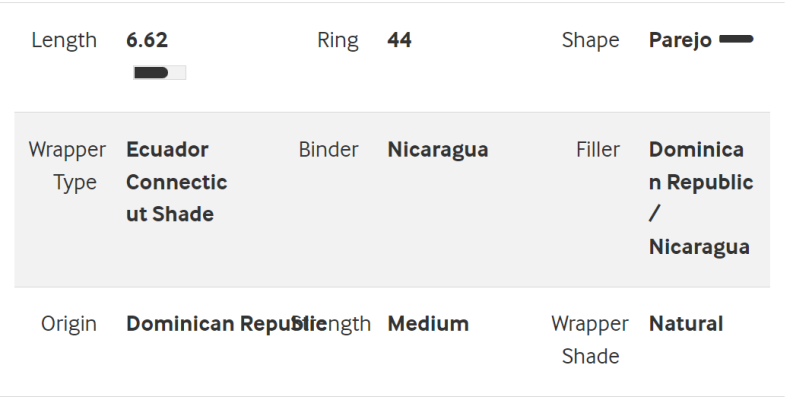The image size is (793, 400).
Task: Click the Strength value Medium
Action: 428,324
